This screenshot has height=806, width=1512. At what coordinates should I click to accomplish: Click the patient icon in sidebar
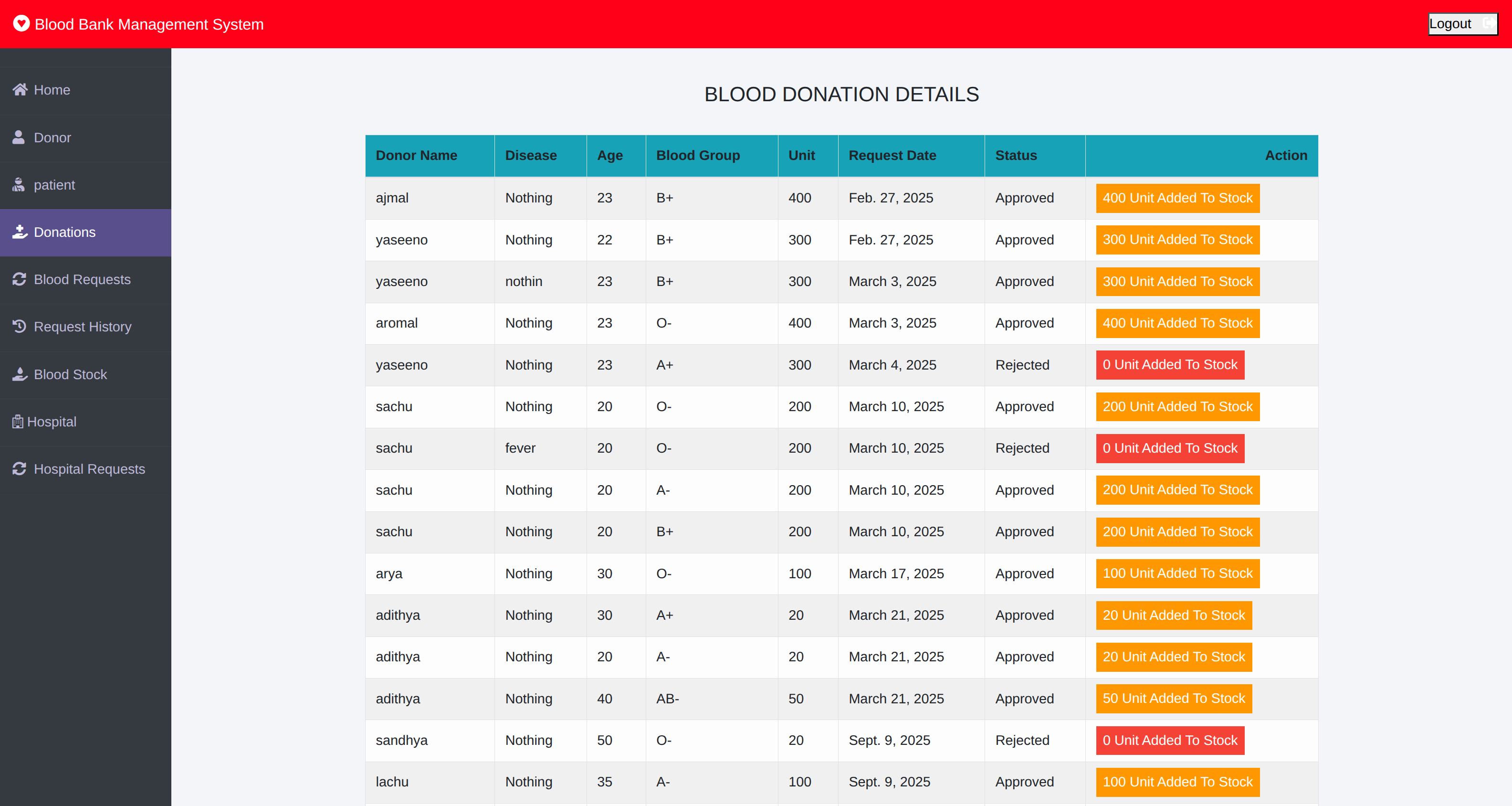click(x=19, y=184)
